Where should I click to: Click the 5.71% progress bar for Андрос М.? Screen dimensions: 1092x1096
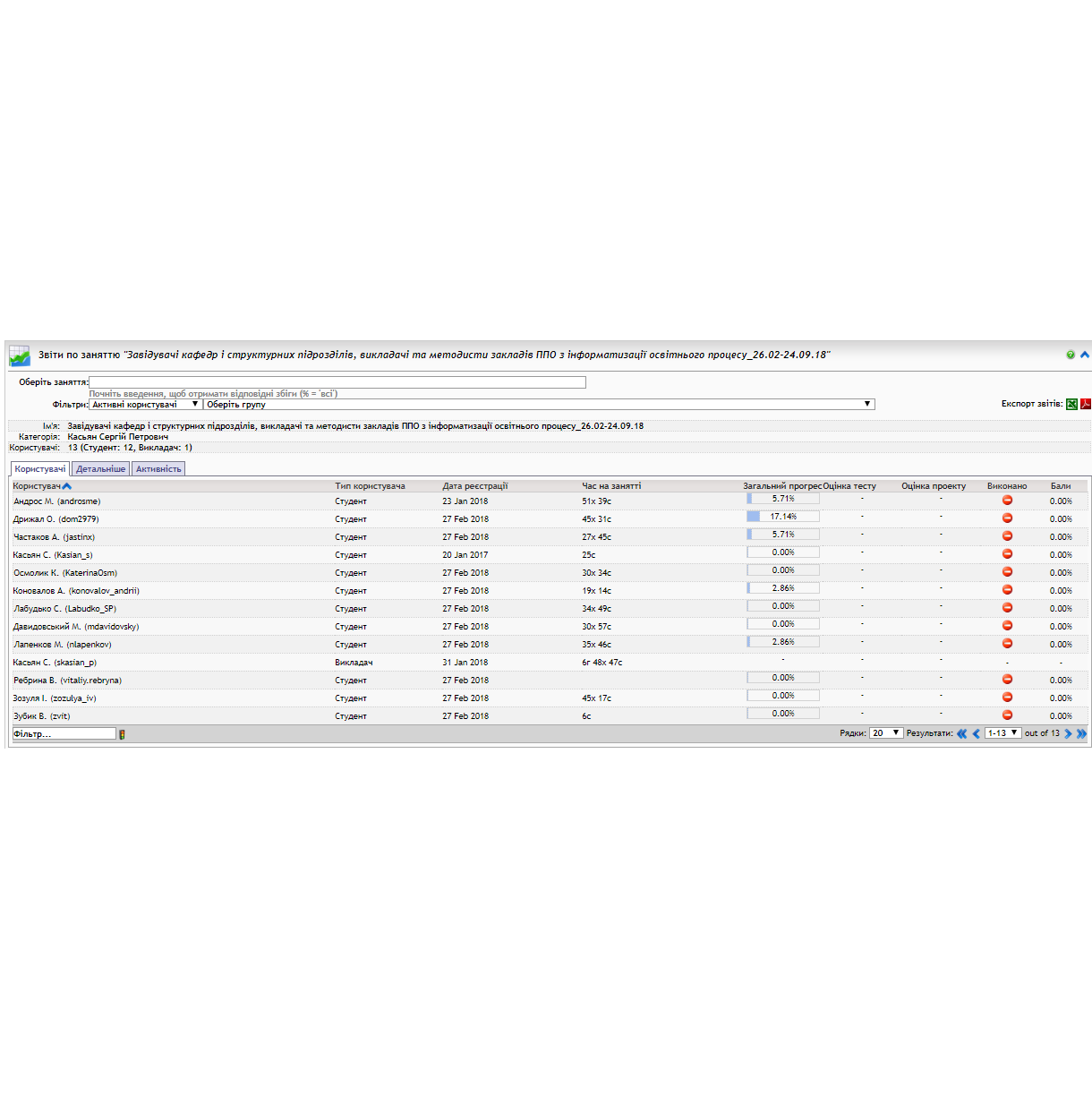[x=783, y=499]
